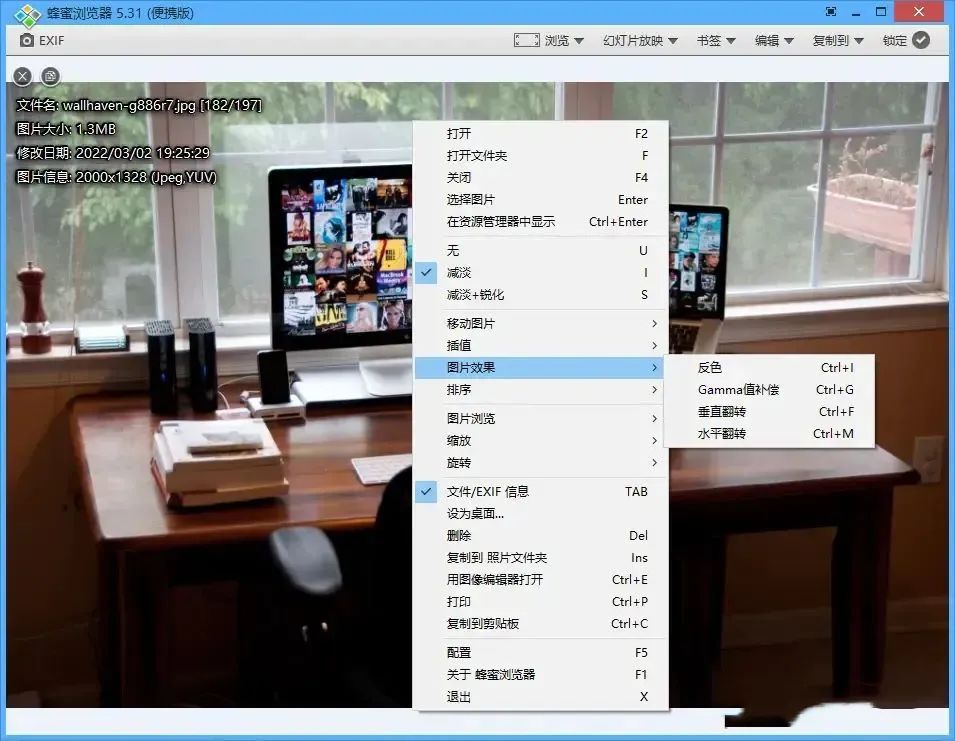Select the 无 filter option
955x741 pixels.
coord(453,251)
